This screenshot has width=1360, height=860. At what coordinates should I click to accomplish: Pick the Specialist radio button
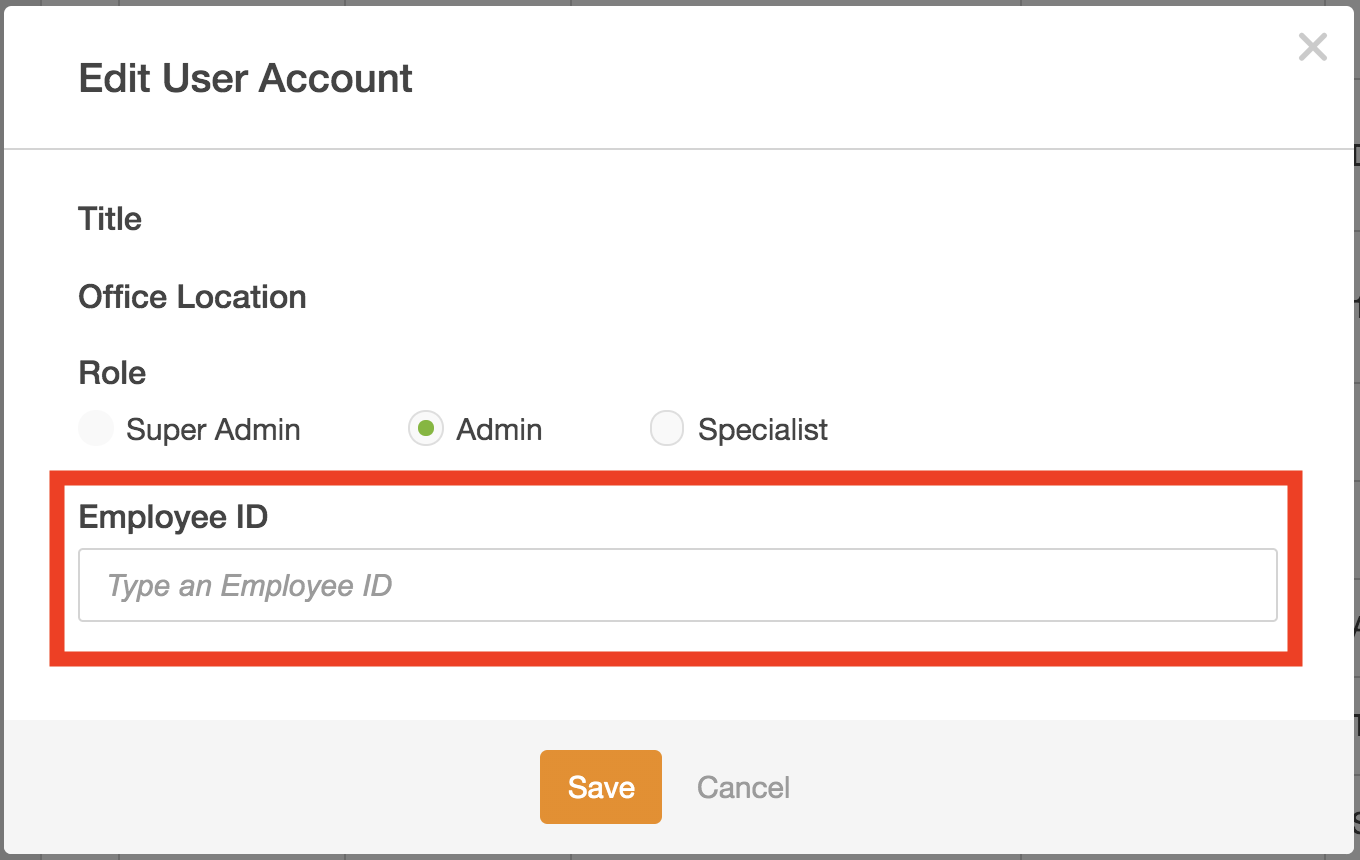pyautogui.click(x=667, y=429)
